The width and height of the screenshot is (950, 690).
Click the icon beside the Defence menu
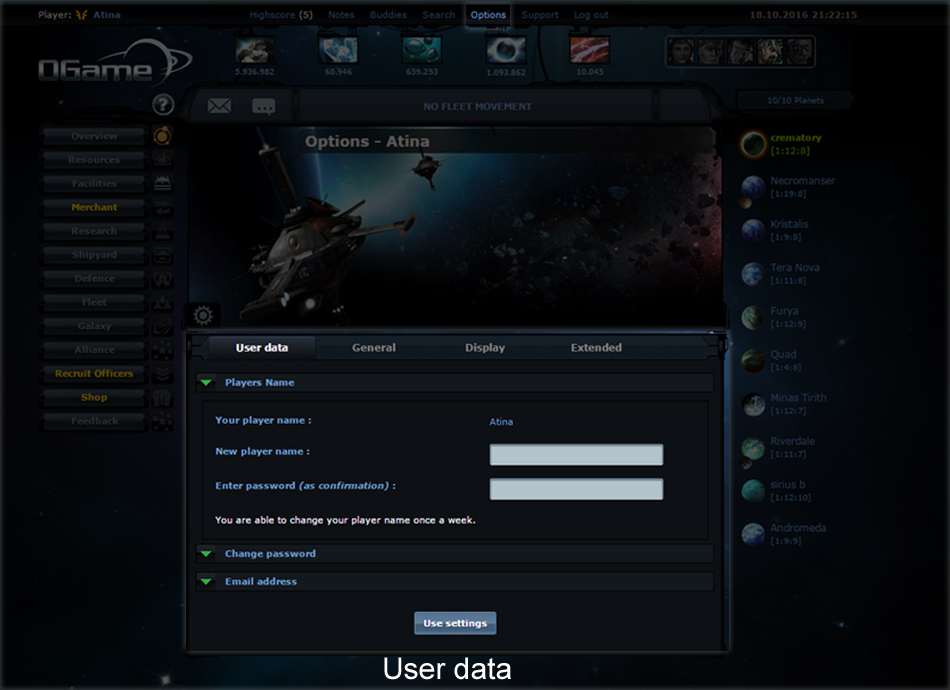click(162, 278)
